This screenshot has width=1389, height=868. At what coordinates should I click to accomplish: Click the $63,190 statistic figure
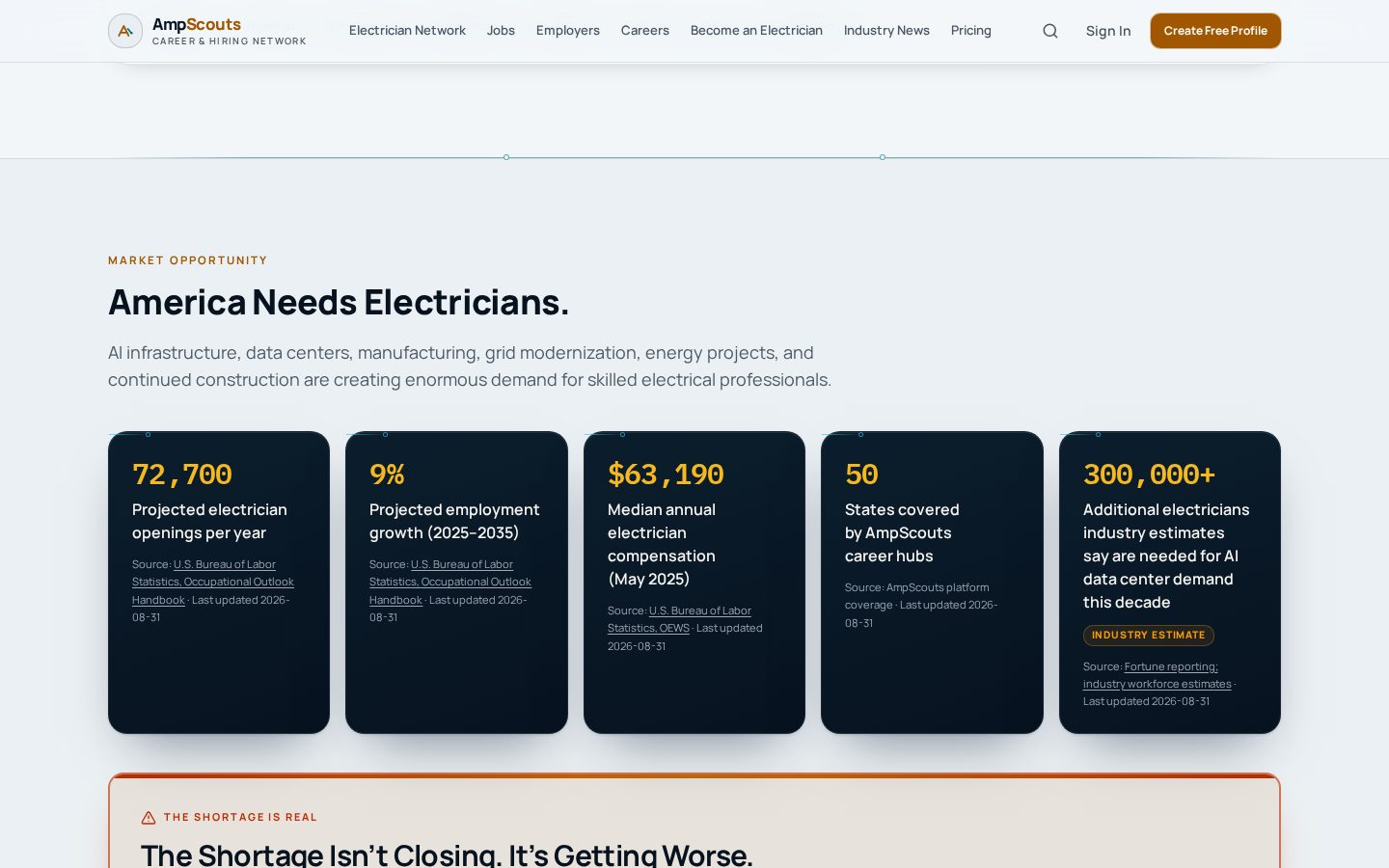(x=666, y=475)
